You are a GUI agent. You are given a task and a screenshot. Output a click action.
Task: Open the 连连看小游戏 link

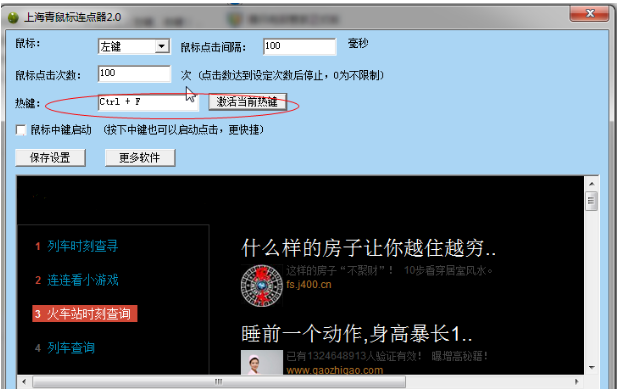(83, 280)
